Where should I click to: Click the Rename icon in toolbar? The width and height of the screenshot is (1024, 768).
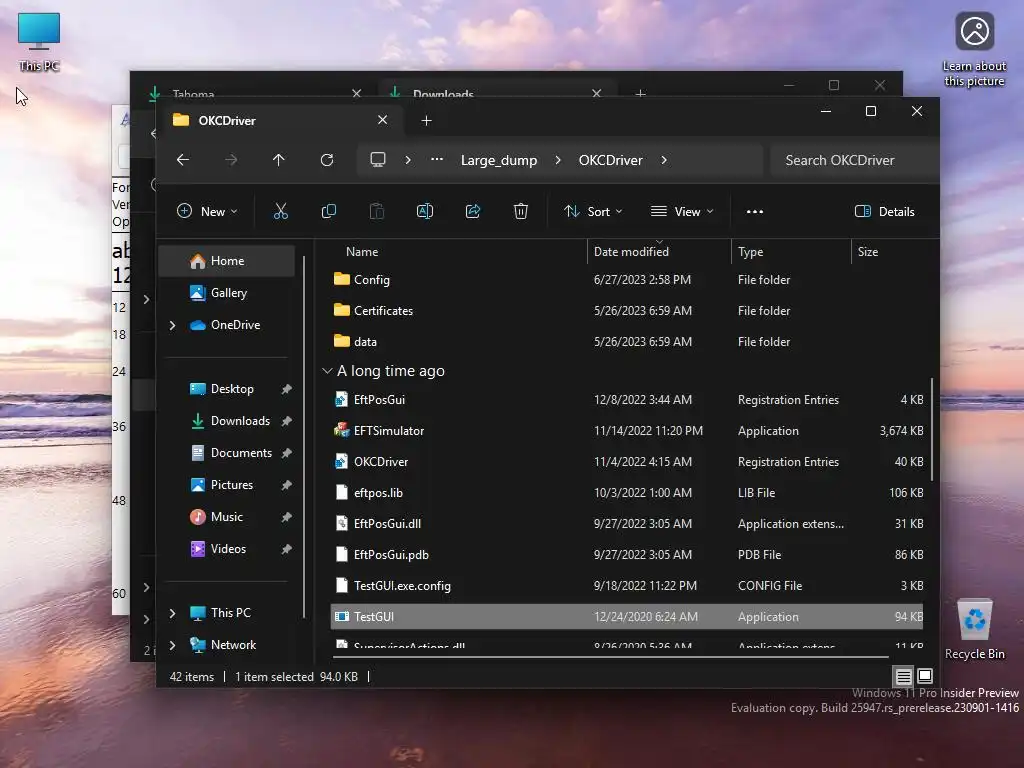[x=424, y=211]
